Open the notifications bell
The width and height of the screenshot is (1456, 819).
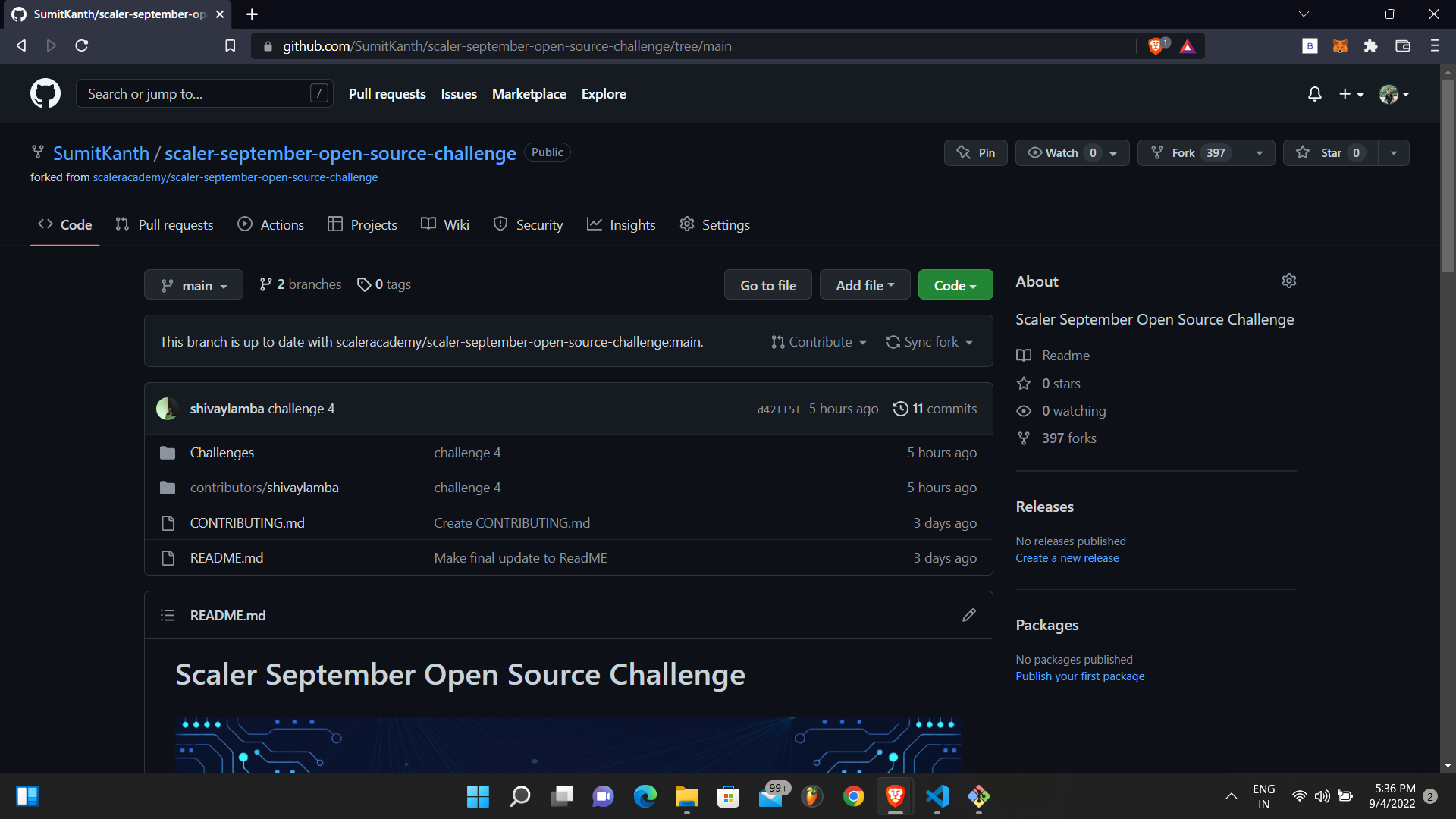(1314, 94)
